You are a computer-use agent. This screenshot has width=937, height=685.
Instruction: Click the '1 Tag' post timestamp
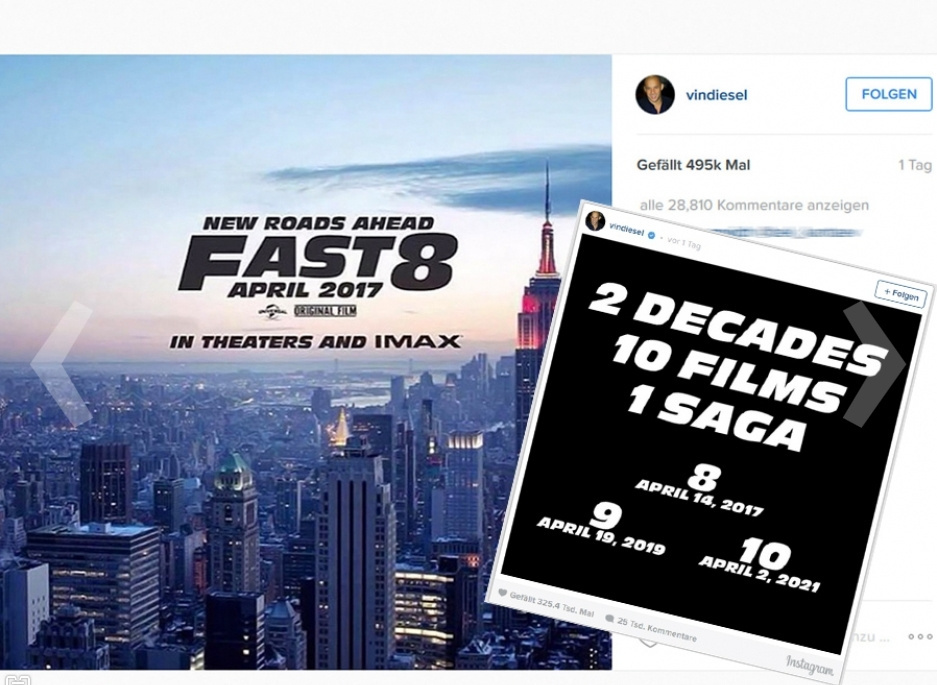coord(915,165)
